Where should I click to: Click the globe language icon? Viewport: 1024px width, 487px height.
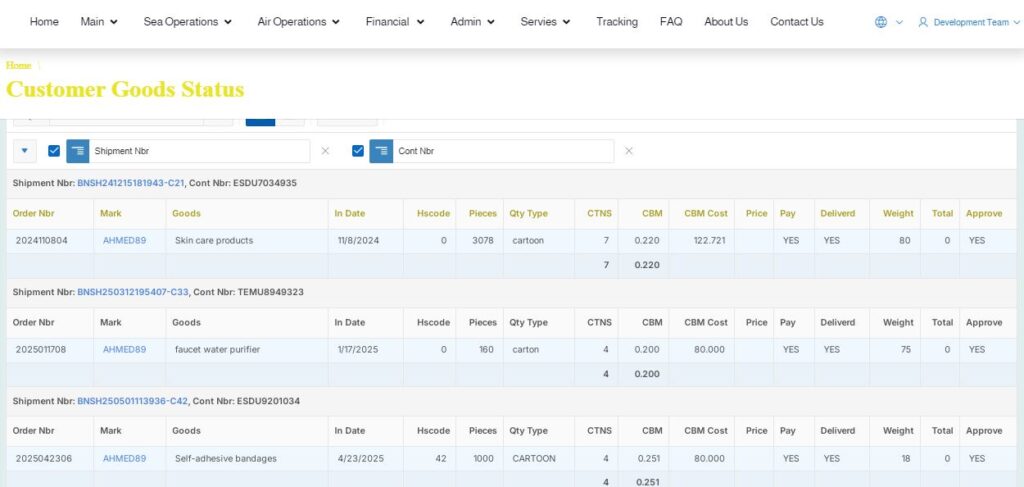click(x=881, y=22)
